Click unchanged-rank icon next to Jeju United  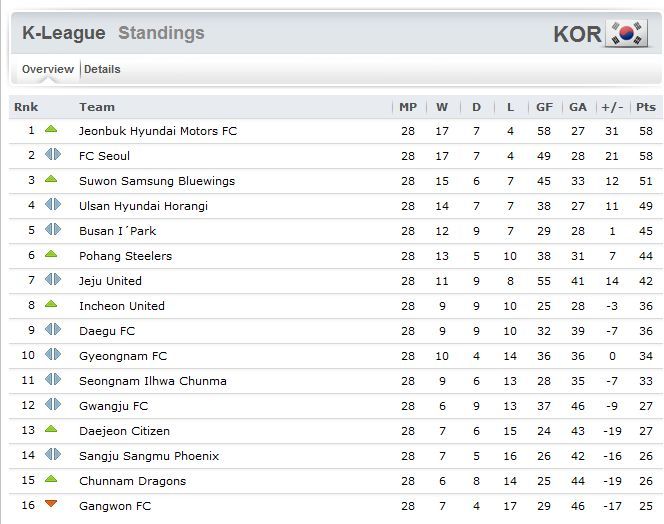(53, 279)
